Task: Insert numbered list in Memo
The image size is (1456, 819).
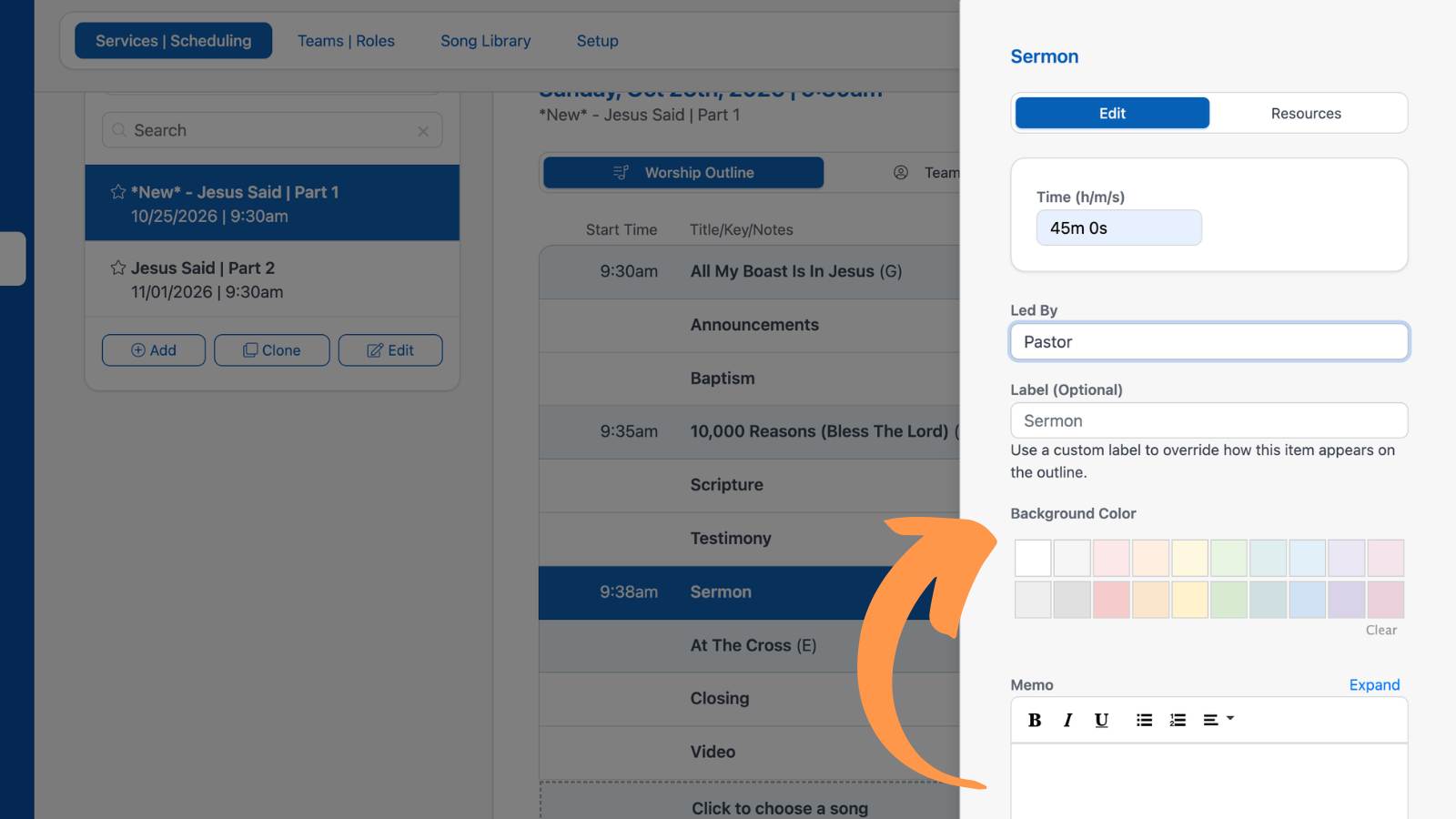Action: pyautogui.click(x=1178, y=720)
